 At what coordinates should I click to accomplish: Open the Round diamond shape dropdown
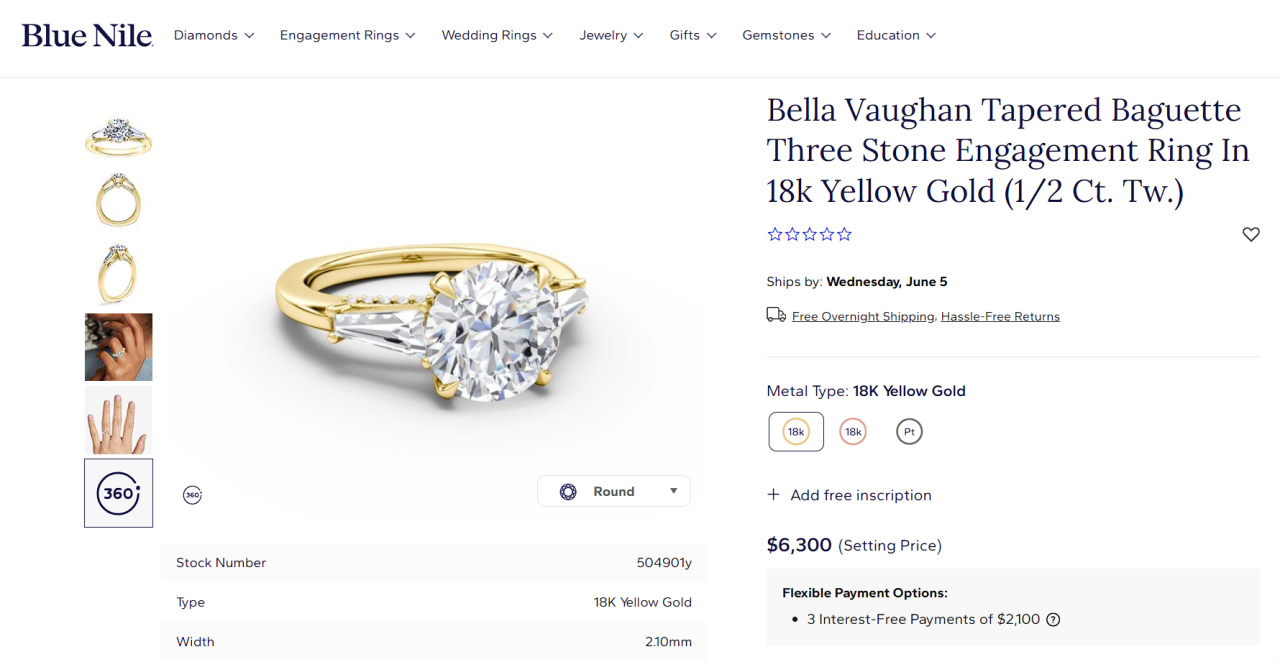[x=614, y=491]
